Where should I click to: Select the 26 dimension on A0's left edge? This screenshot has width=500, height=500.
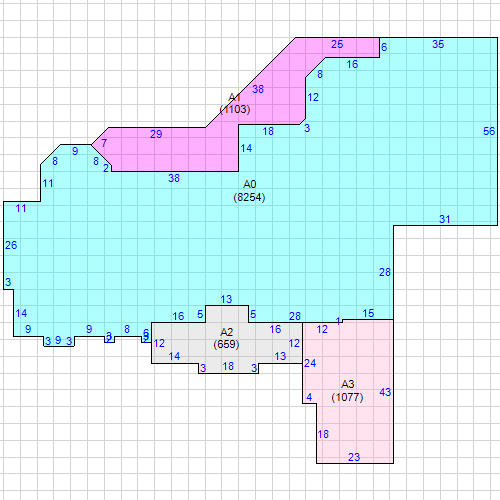coord(11,245)
